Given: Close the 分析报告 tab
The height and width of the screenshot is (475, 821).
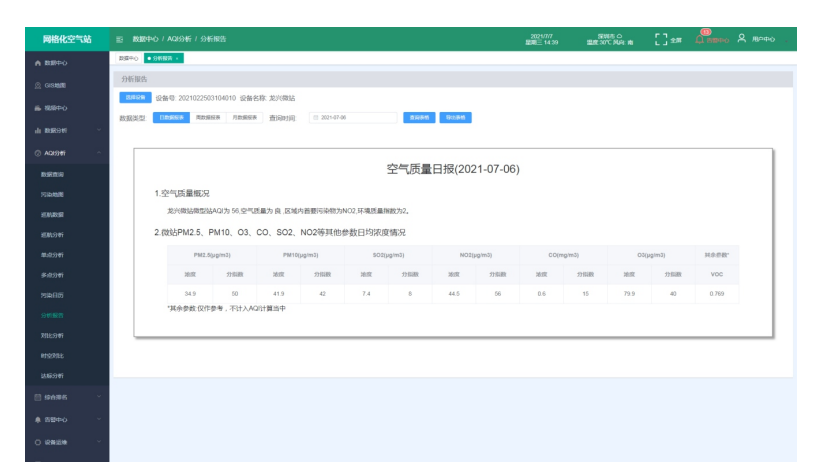Looking at the screenshot, I should pos(177,58).
